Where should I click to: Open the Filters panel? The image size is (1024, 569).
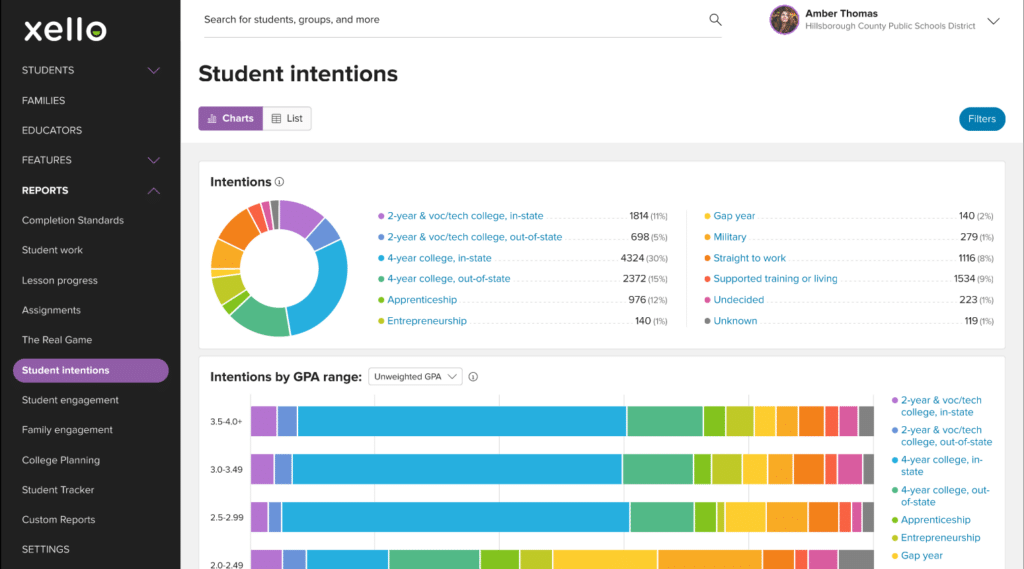pos(982,119)
